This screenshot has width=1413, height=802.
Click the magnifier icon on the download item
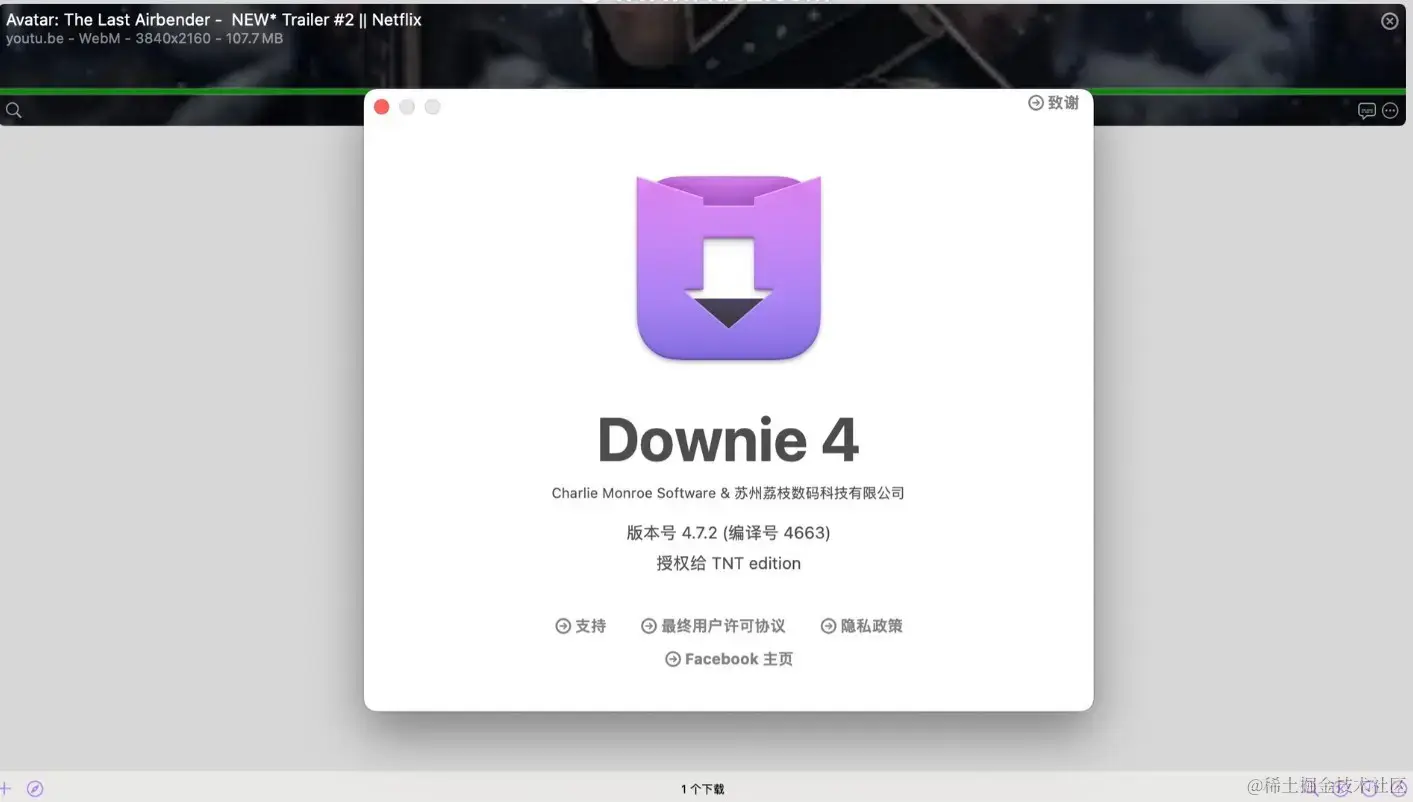(x=14, y=110)
